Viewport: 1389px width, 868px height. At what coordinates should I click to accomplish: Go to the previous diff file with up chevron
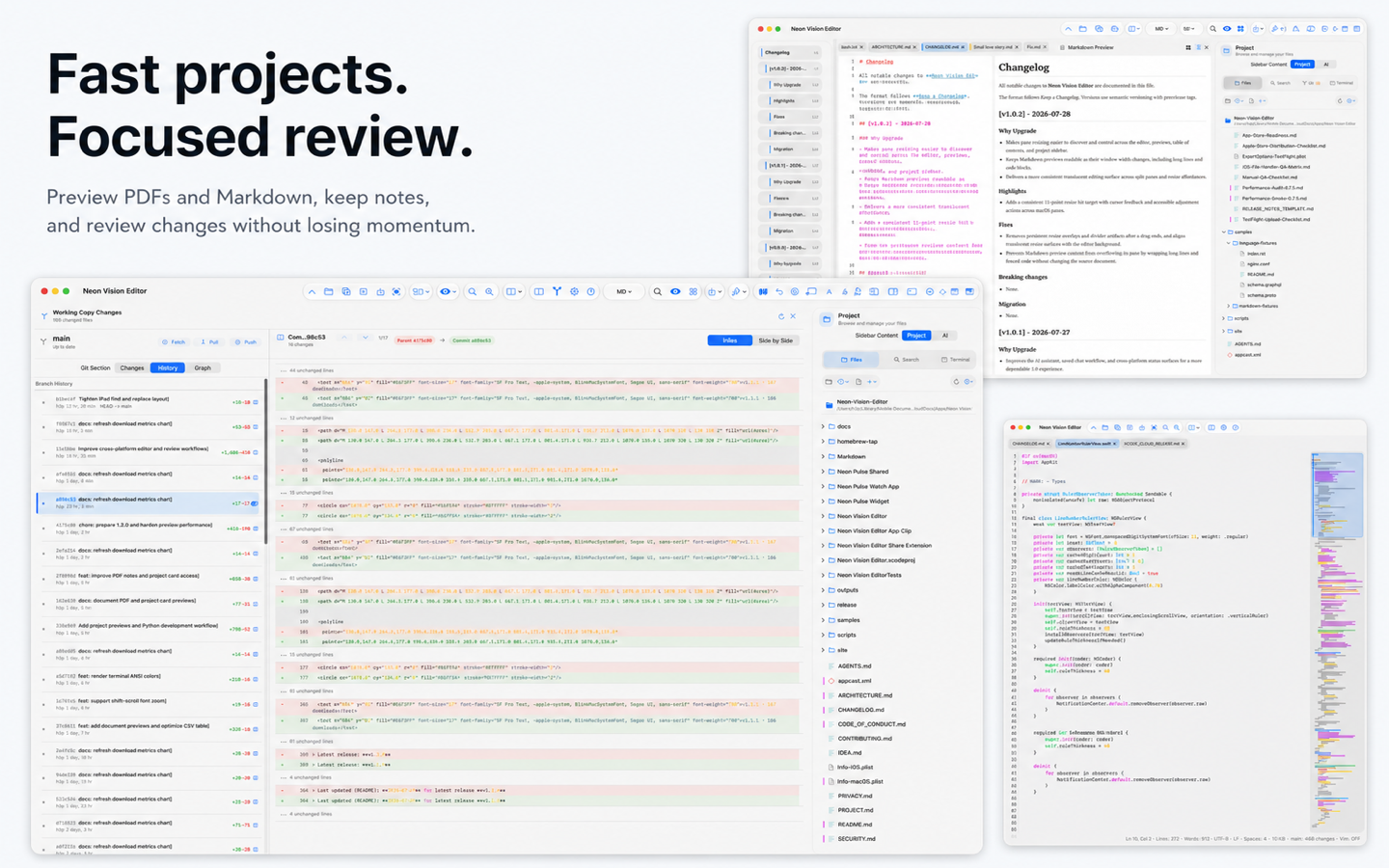point(344,338)
